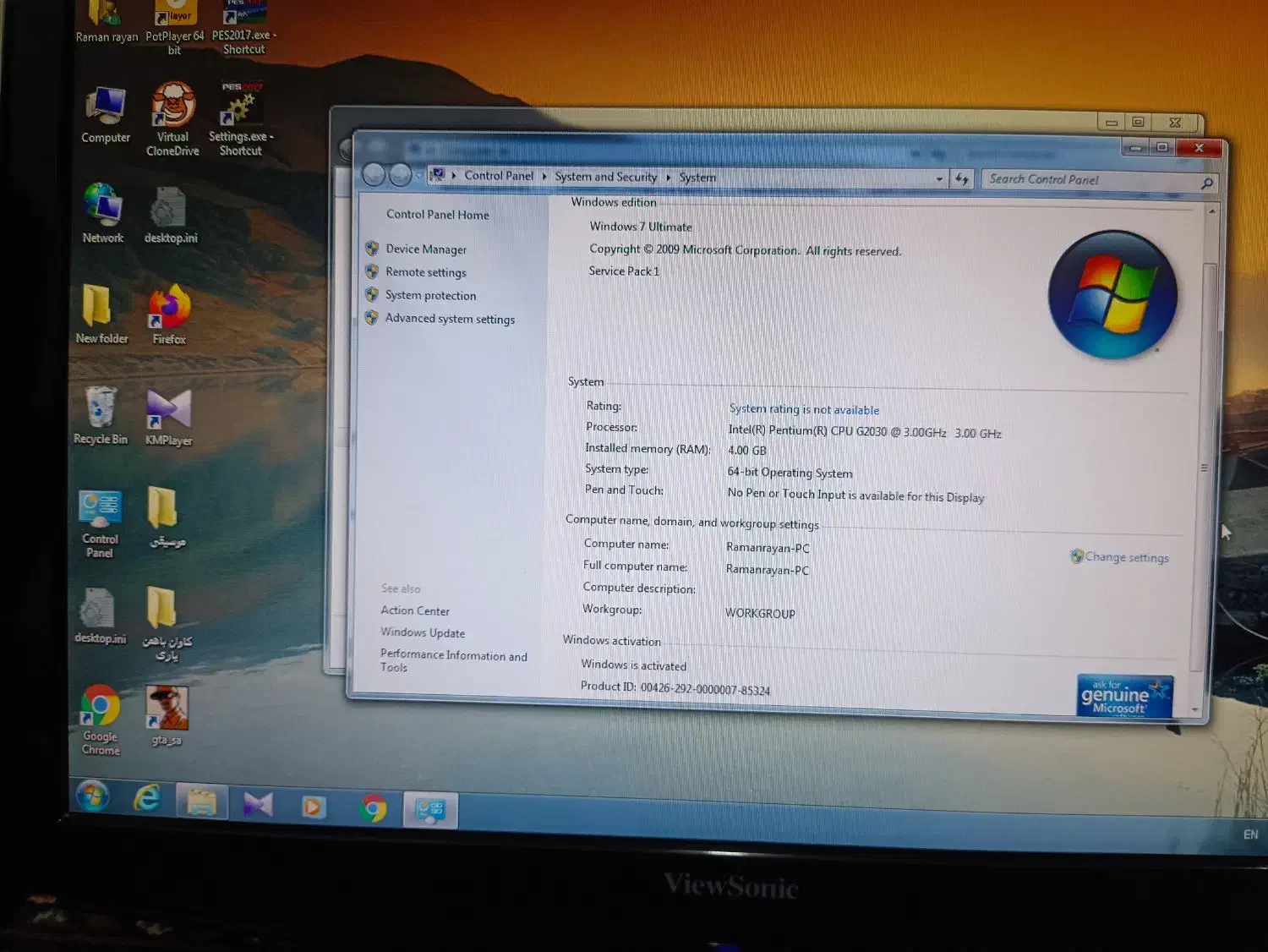
Task: Open Google Chrome from the taskbar
Action: (x=373, y=808)
